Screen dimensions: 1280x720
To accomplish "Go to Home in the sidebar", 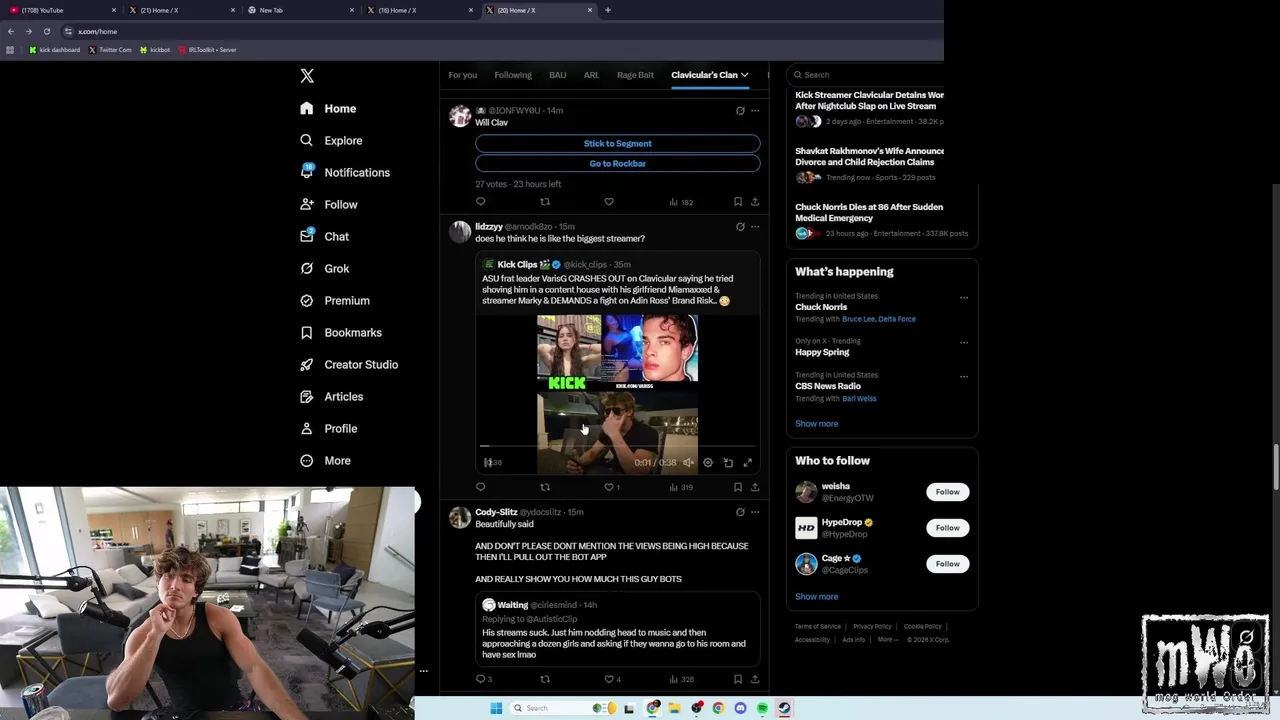I will click(328, 108).
